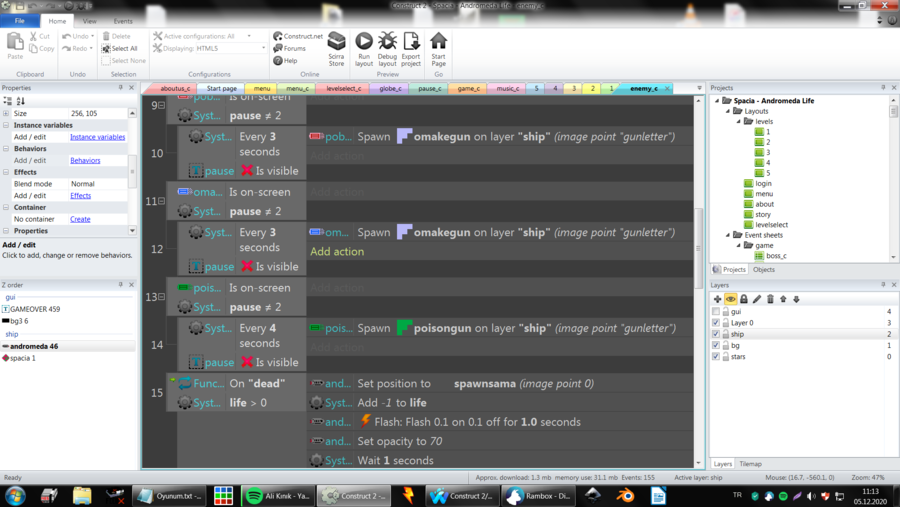Toggle visibility checkbox for gui layer
The image size is (900, 507).
tap(716, 312)
